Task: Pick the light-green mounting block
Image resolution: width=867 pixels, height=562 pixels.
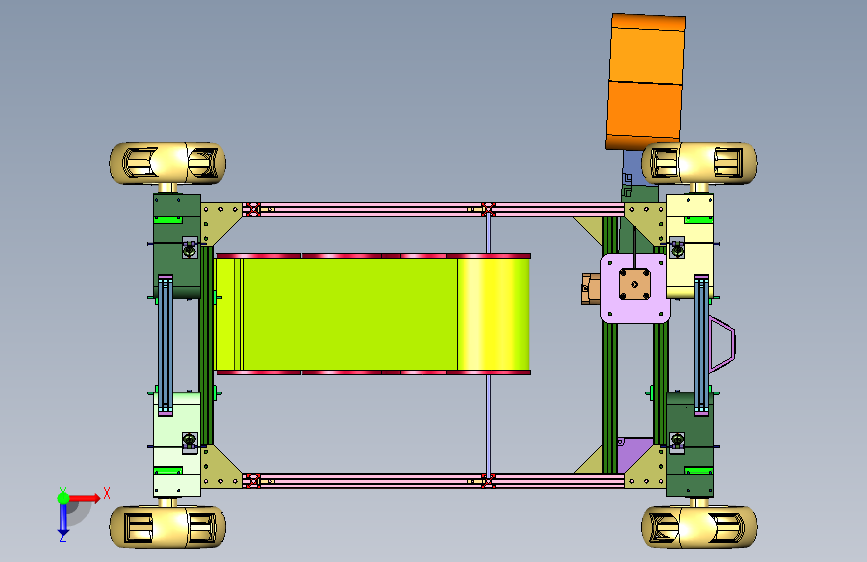Action: coord(177,444)
